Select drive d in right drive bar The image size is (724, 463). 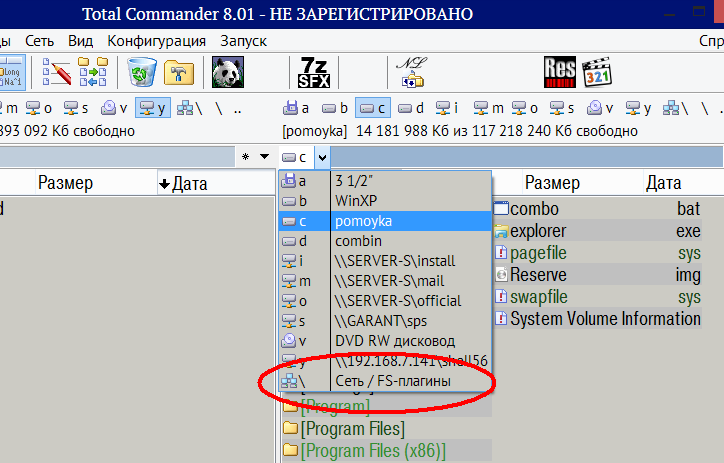[410, 108]
